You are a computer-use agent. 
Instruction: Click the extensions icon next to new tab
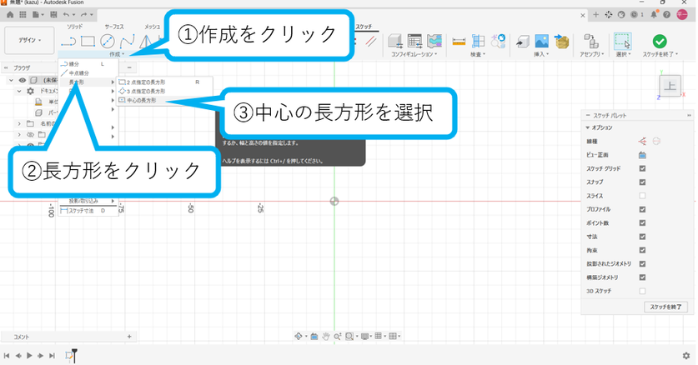(x=609, y=15)
